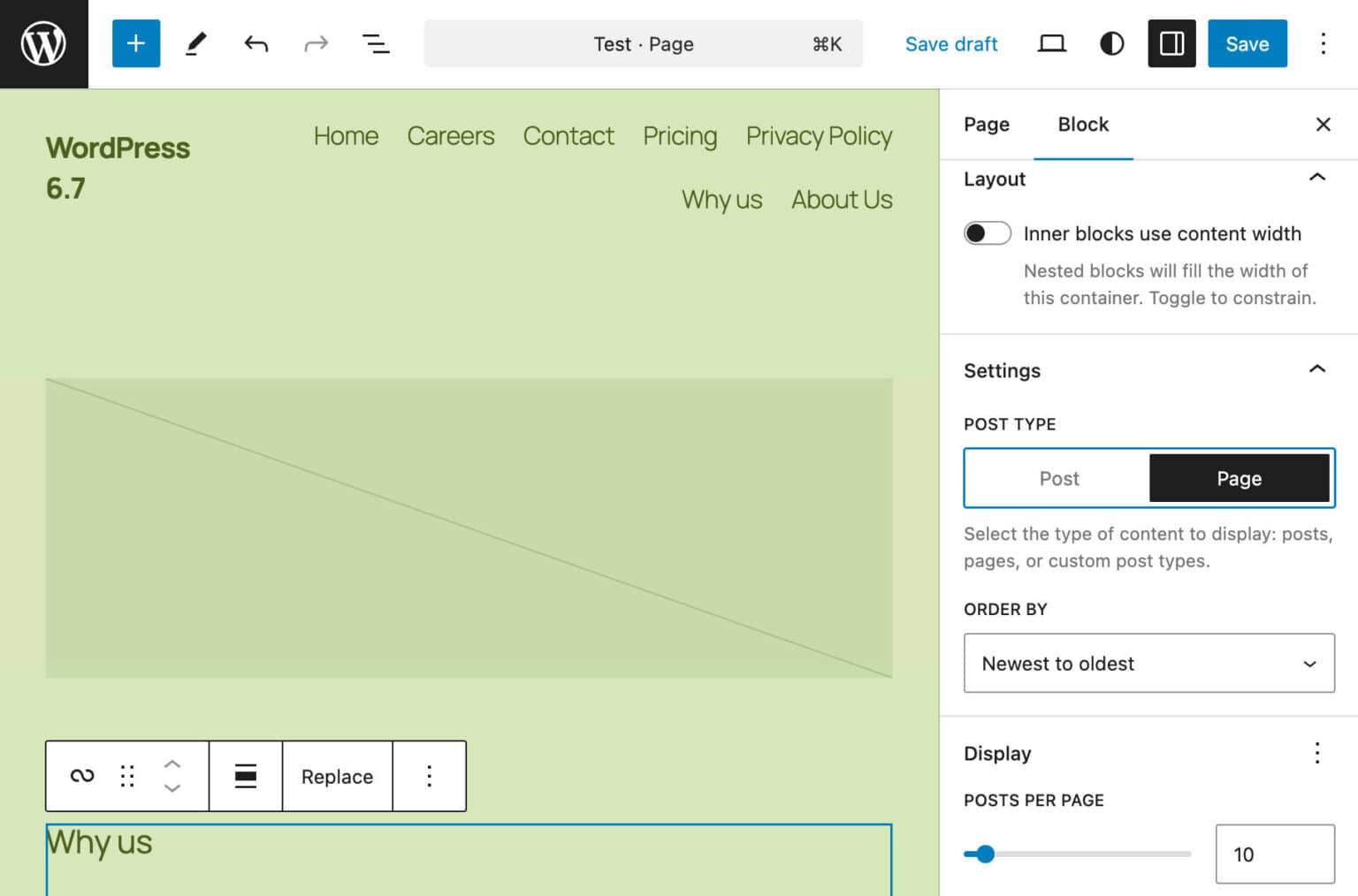Open the block inserter

click(x=135, y=43)
